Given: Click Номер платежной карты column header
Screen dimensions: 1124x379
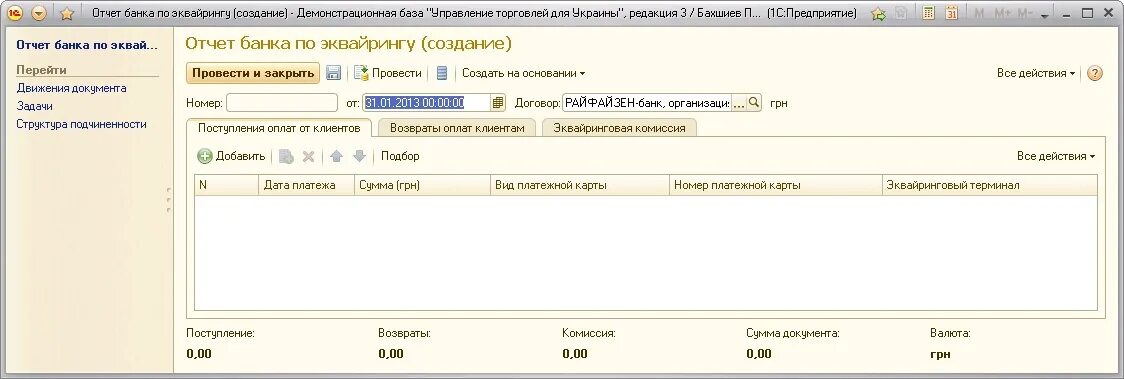Looking at the screenshot, I should 776,185.
